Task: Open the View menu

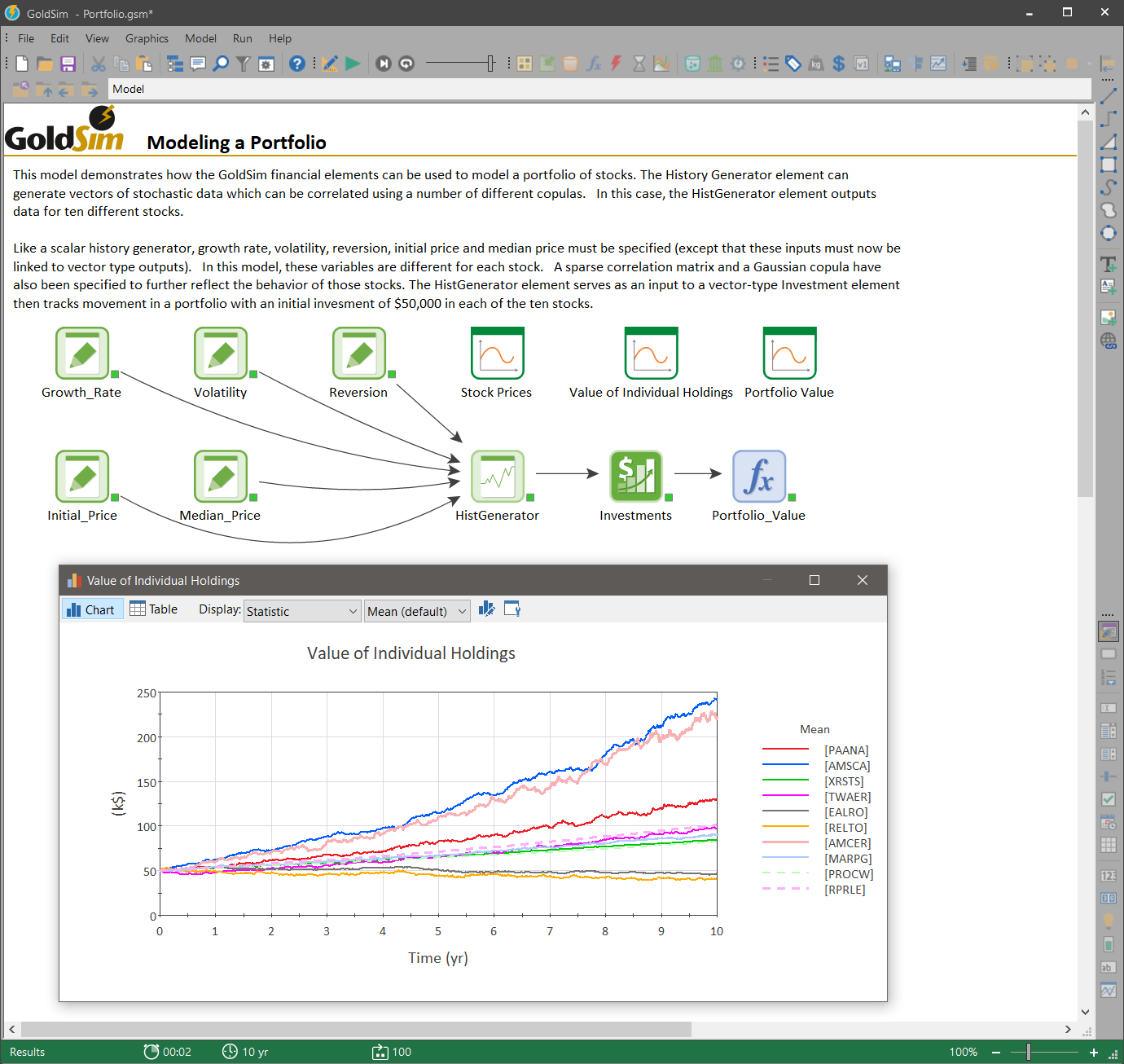Action: point(97,38)
